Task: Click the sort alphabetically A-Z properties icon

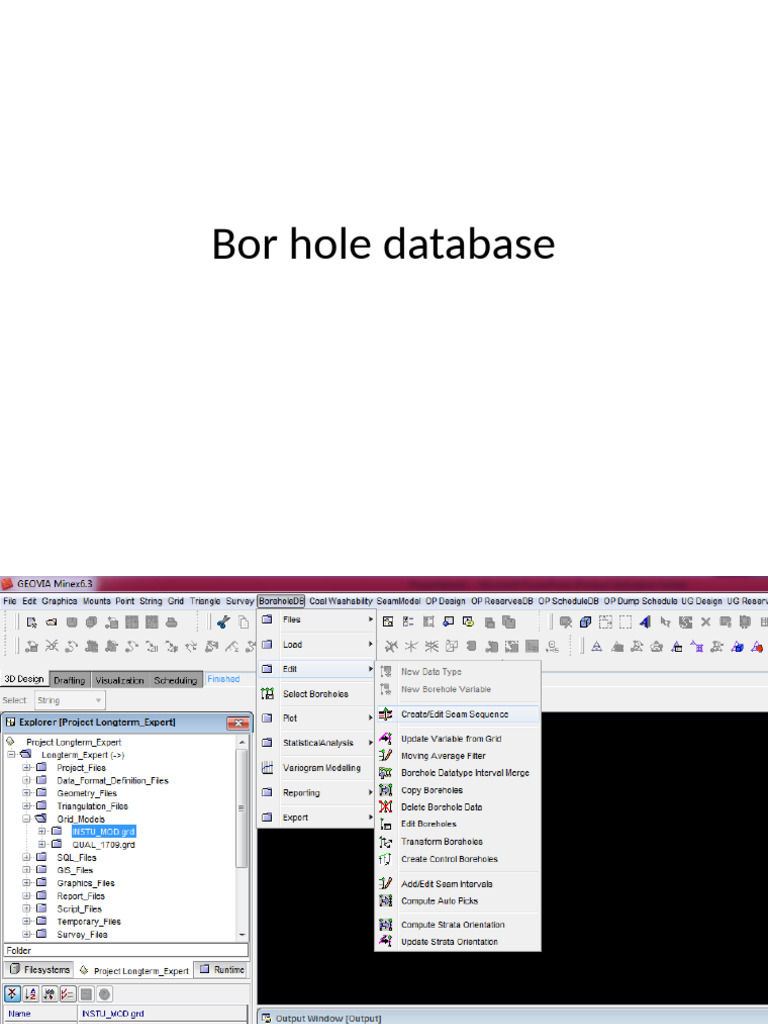Action: [31, 994]
